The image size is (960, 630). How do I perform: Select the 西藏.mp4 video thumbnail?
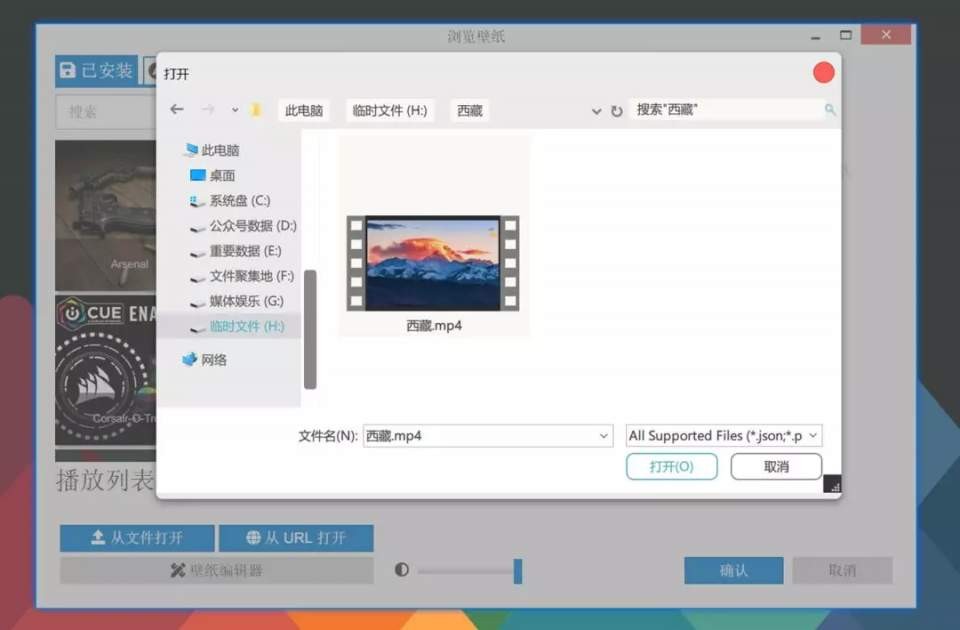[433, 264]
